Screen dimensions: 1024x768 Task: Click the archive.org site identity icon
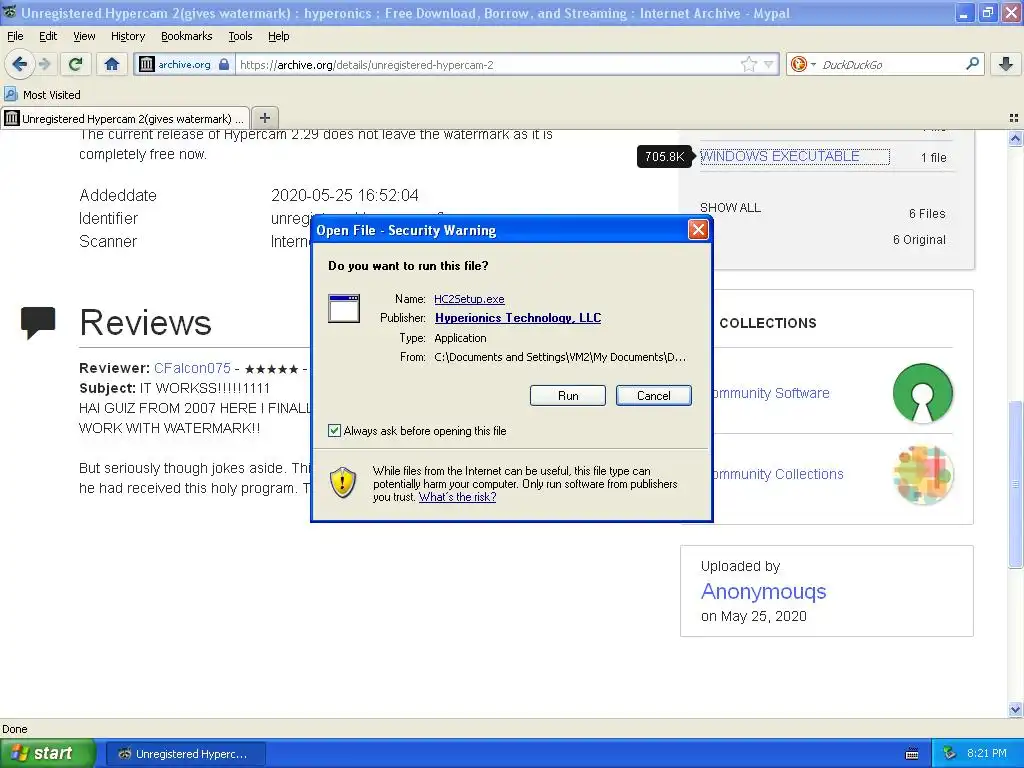pyautogui.click(x=147, y=64)
